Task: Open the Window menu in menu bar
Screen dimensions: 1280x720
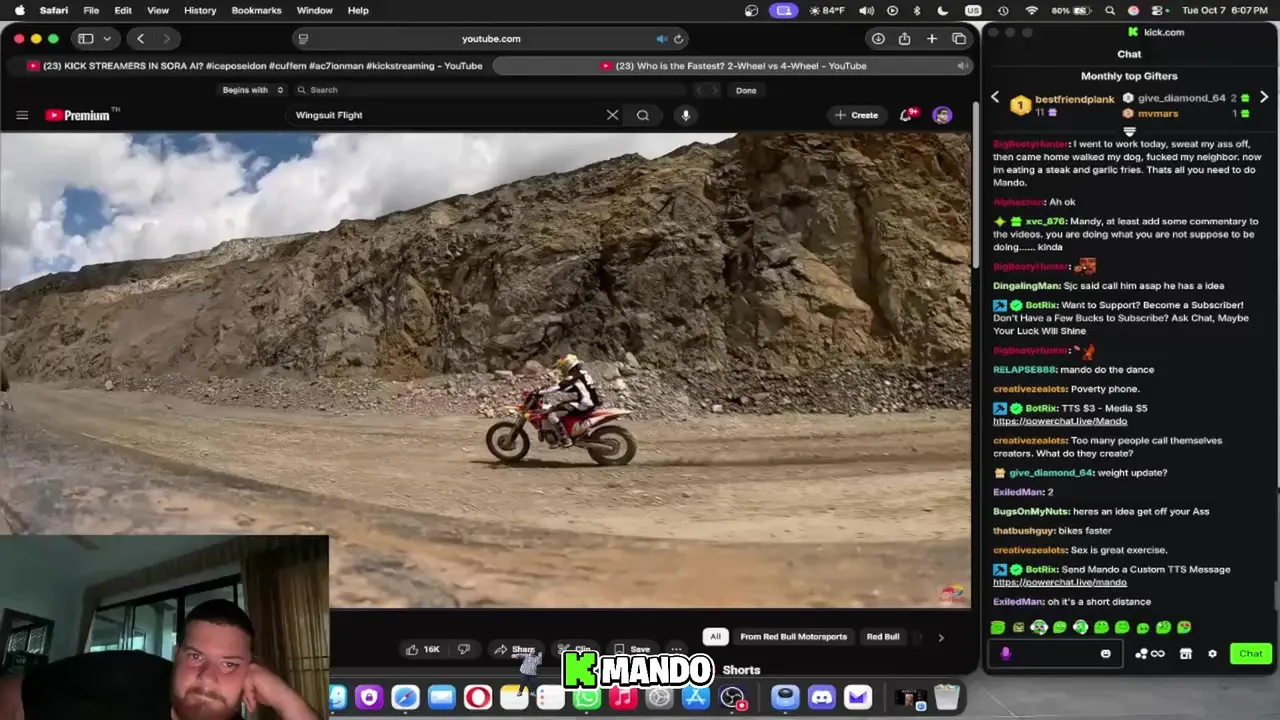Action: coord(314,10)
